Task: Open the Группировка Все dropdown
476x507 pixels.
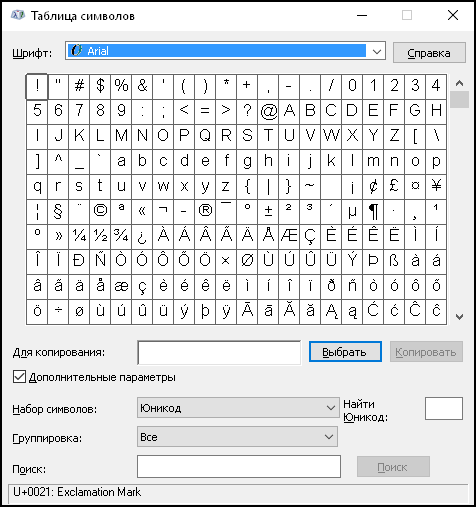Action: pyautogui.click(x=237, y=437)
